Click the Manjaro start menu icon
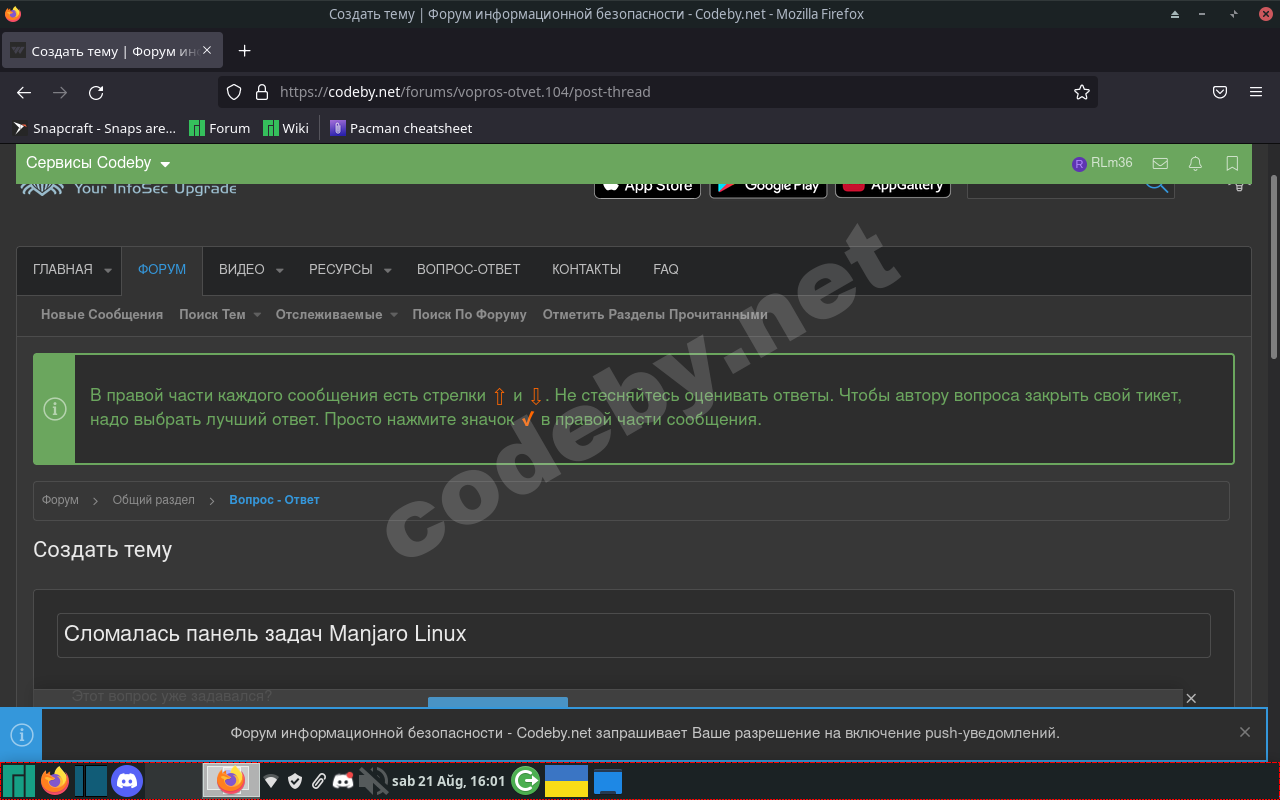Viewport: 1280px width, 800px height. pyautogui.click(x=19, y=780)
